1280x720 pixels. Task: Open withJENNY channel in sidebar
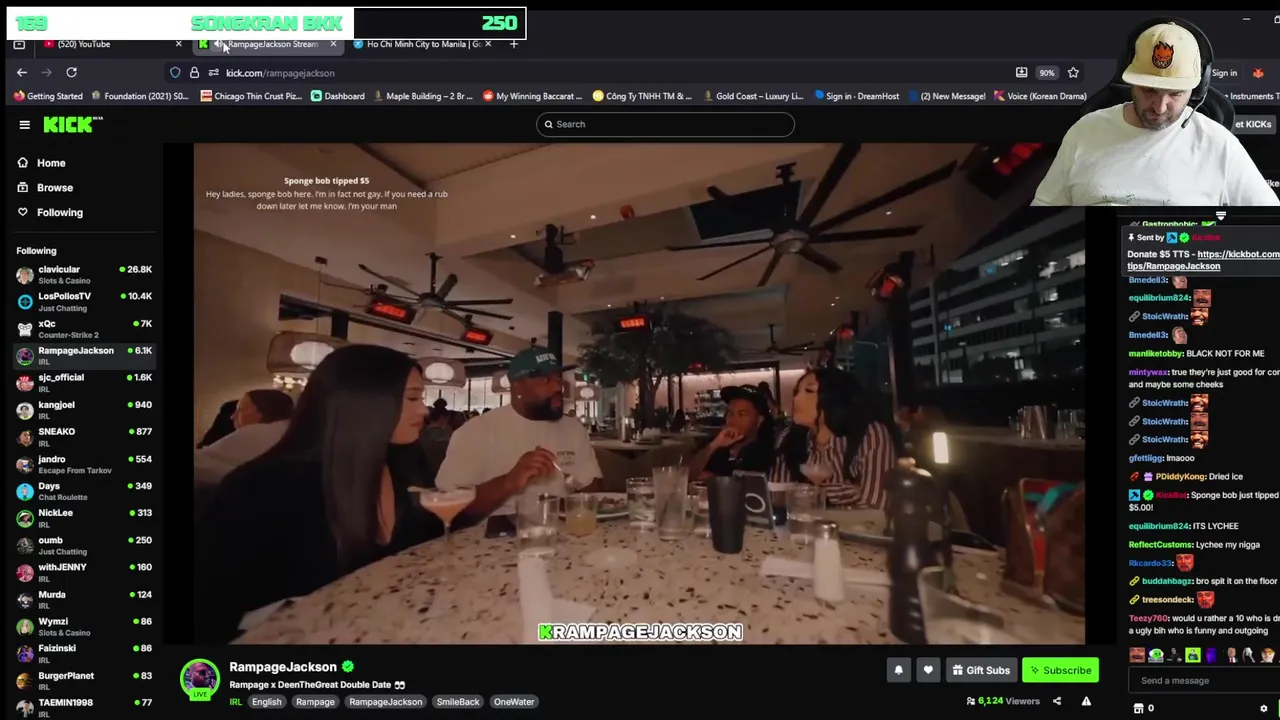[x=84, y=572]
